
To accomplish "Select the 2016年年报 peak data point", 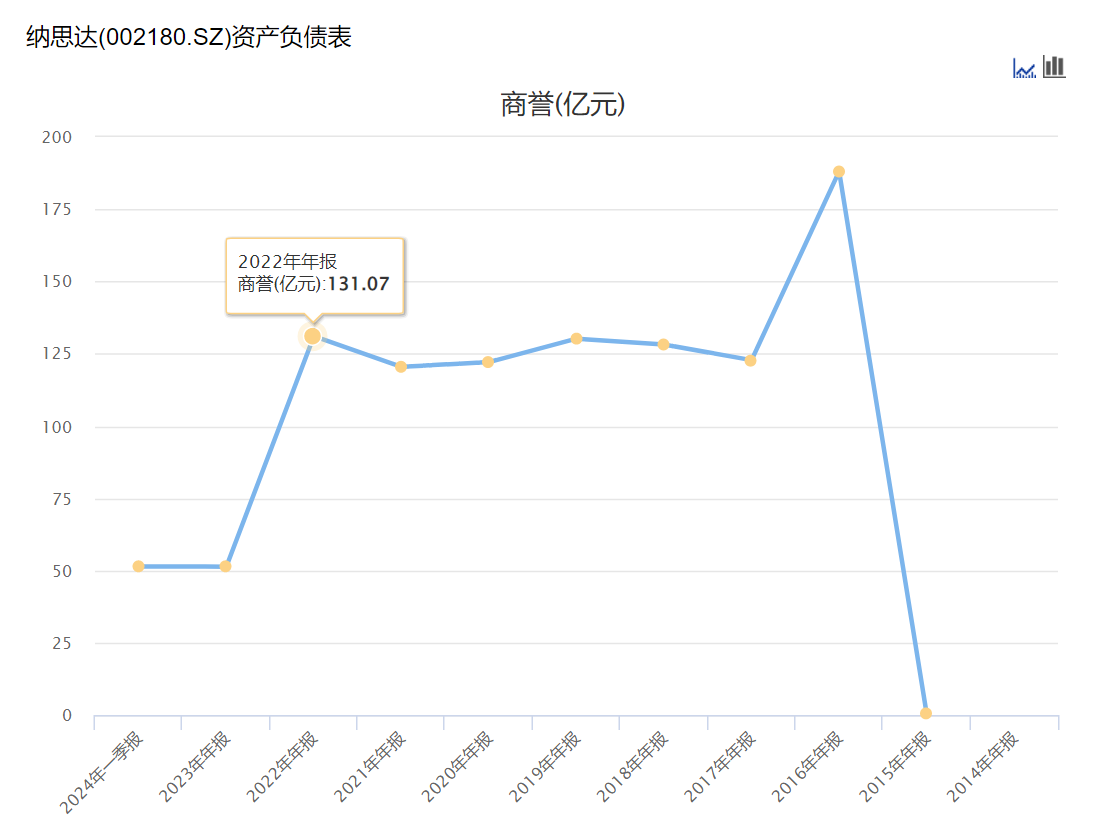I will pyautogui.click(x=838, y=171).
